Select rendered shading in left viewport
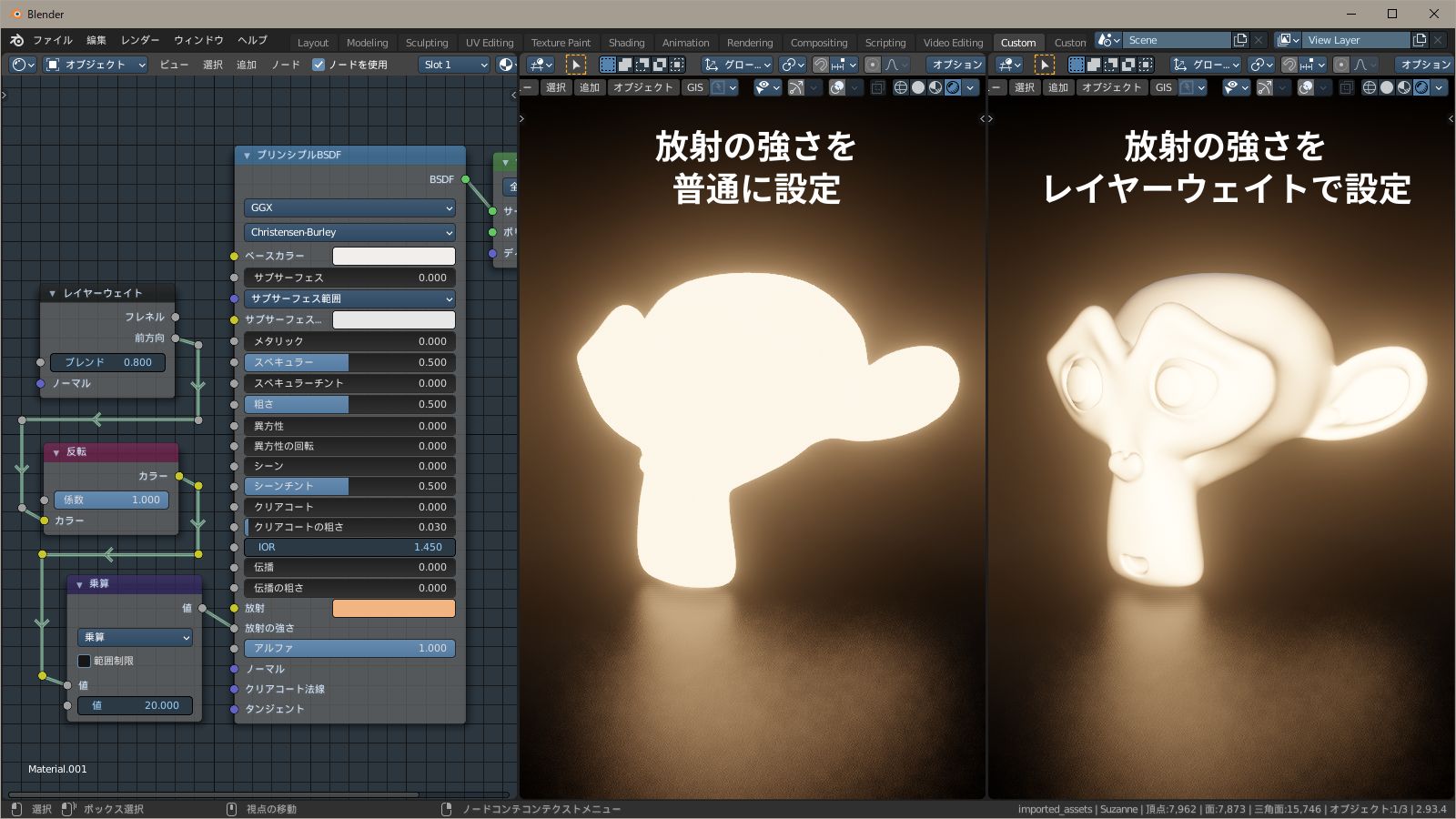 [x=953, y=87]
